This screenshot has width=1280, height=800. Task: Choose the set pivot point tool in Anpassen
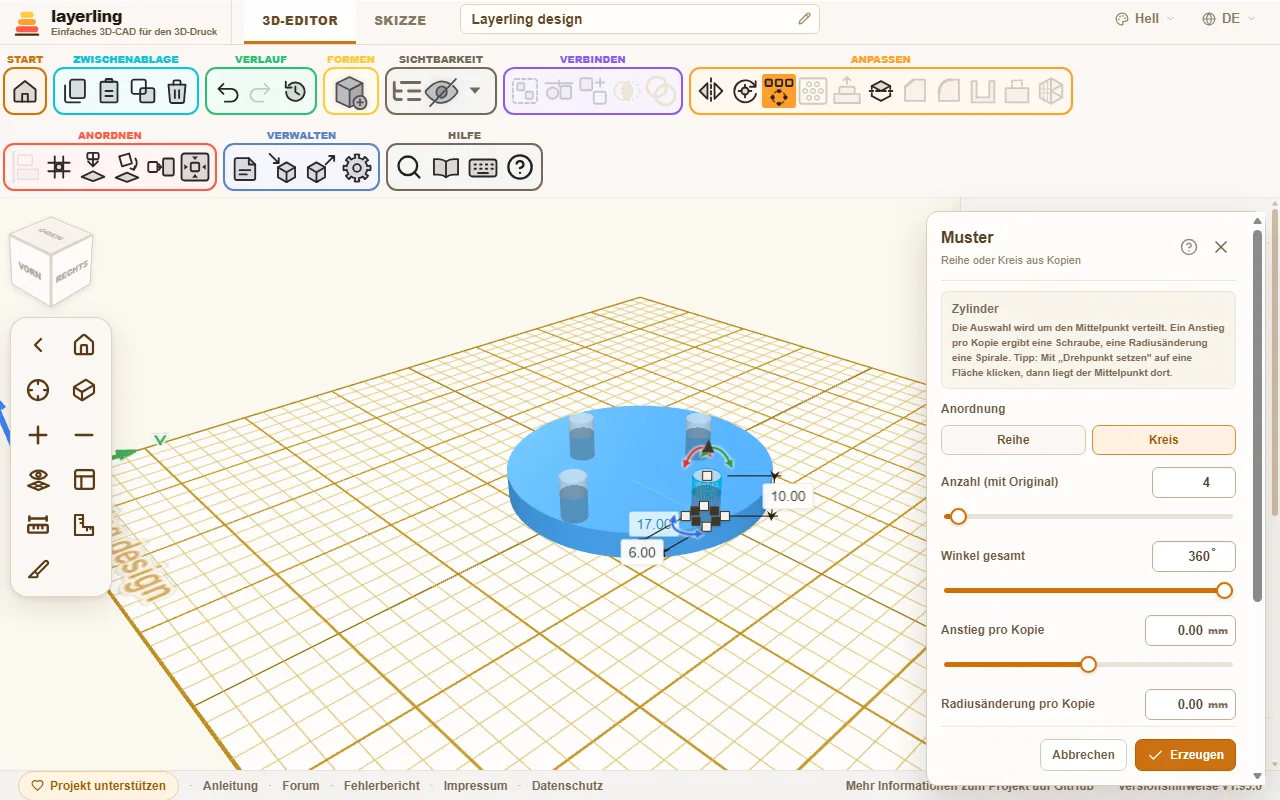[745, 92]
